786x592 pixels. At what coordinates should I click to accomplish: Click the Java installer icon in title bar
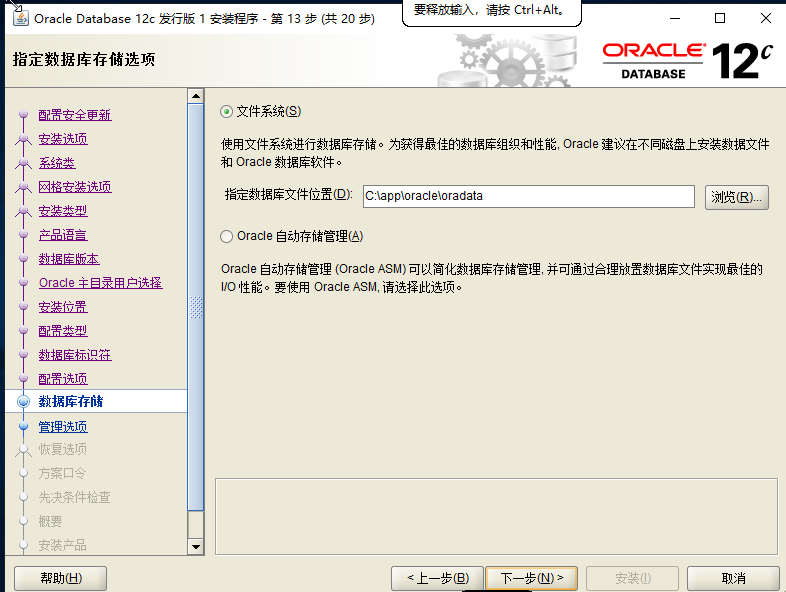(21, 18)
